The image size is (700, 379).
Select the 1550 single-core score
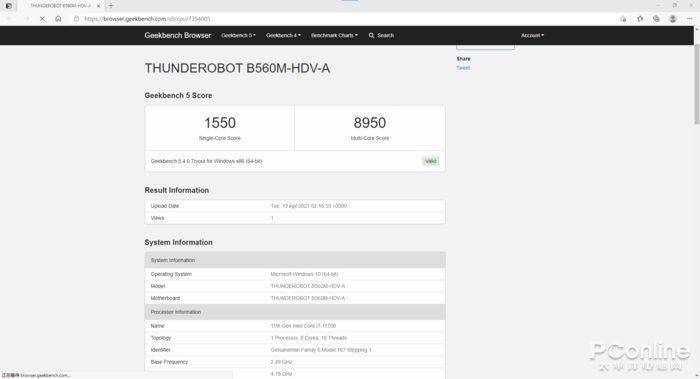pyautogui.click(x=220, y=123)
